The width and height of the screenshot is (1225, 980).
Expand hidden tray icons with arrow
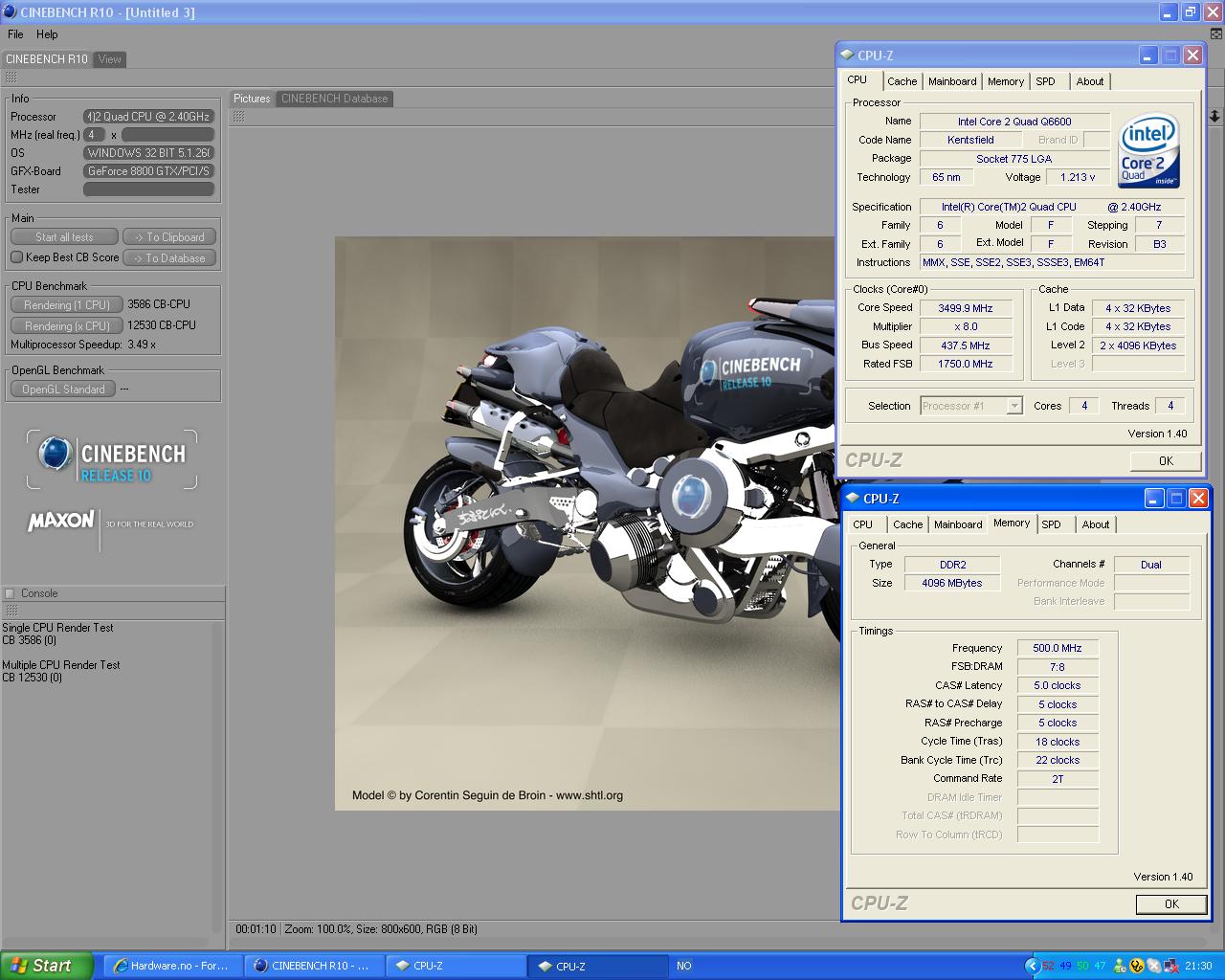pyautogui.click(x=1032, y=966)
